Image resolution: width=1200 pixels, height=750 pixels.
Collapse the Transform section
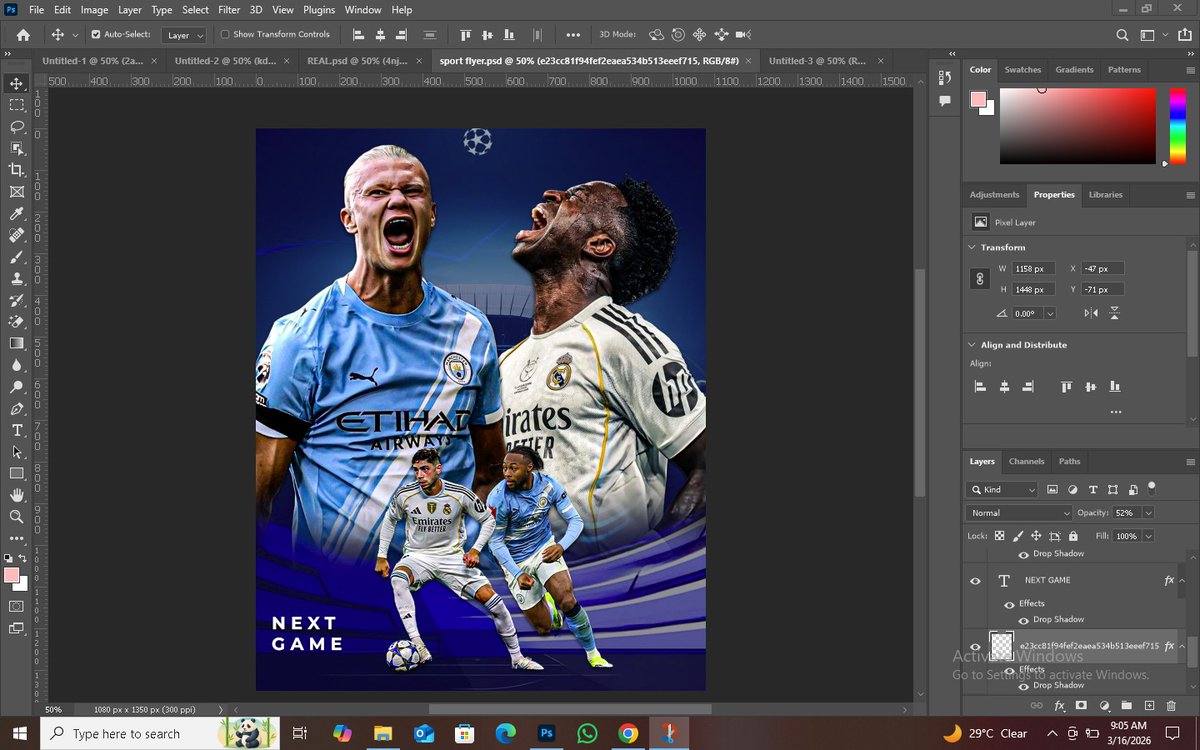tap(972, 247)
